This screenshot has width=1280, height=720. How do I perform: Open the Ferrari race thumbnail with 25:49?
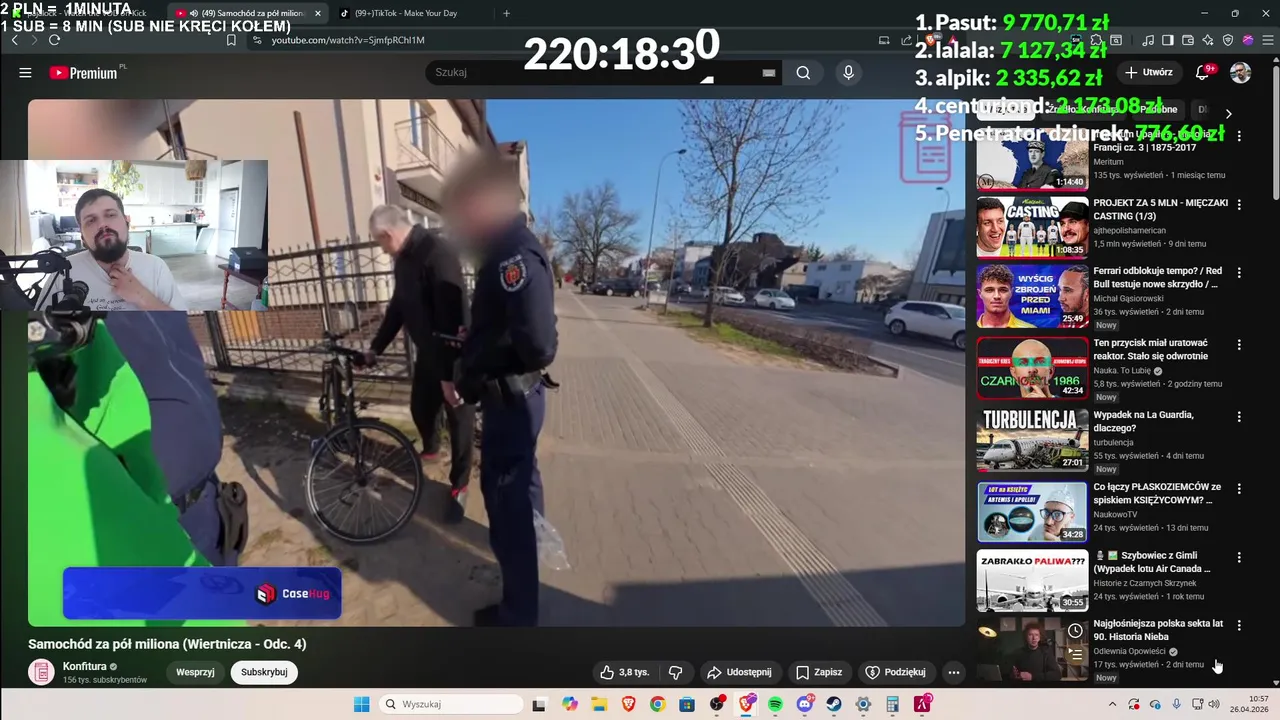coord(1032,296)
